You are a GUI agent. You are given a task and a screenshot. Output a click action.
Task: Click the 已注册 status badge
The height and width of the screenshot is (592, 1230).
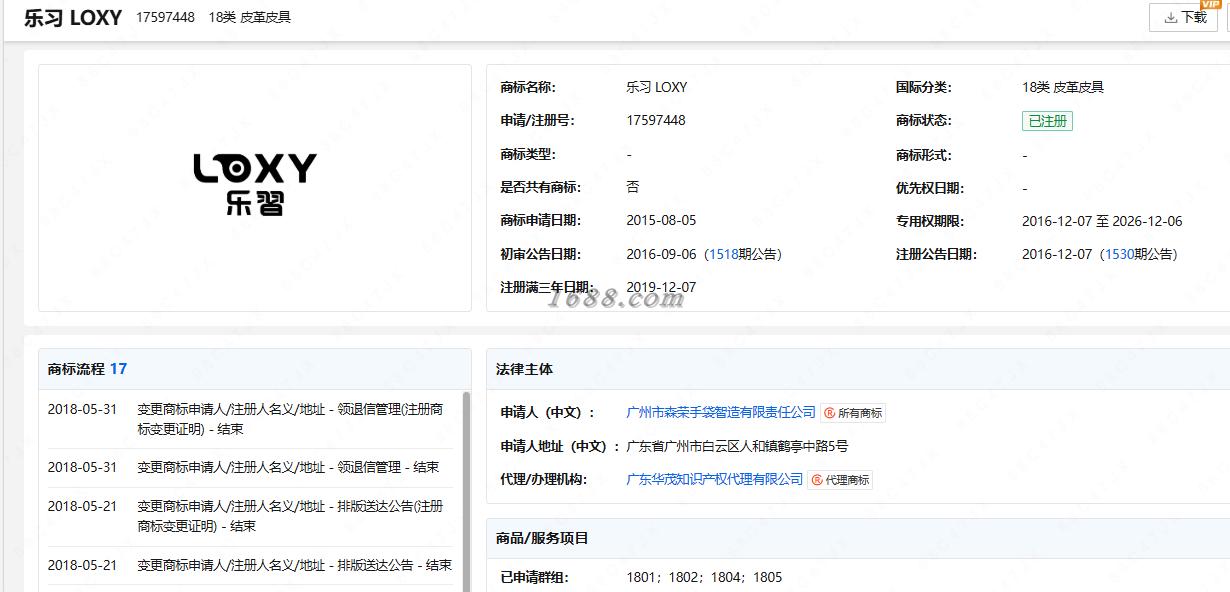click(x=1047, y=121)
